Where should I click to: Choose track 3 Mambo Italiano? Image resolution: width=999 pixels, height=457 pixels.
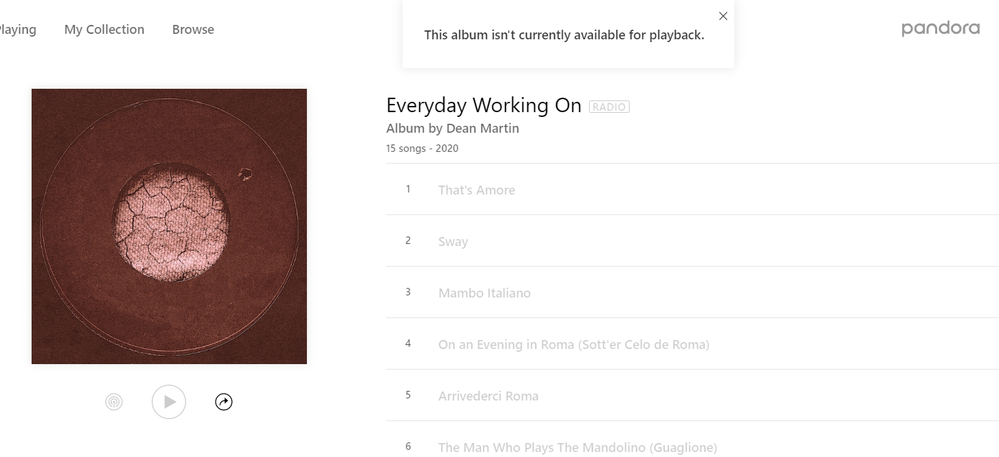tap(484, 293)
